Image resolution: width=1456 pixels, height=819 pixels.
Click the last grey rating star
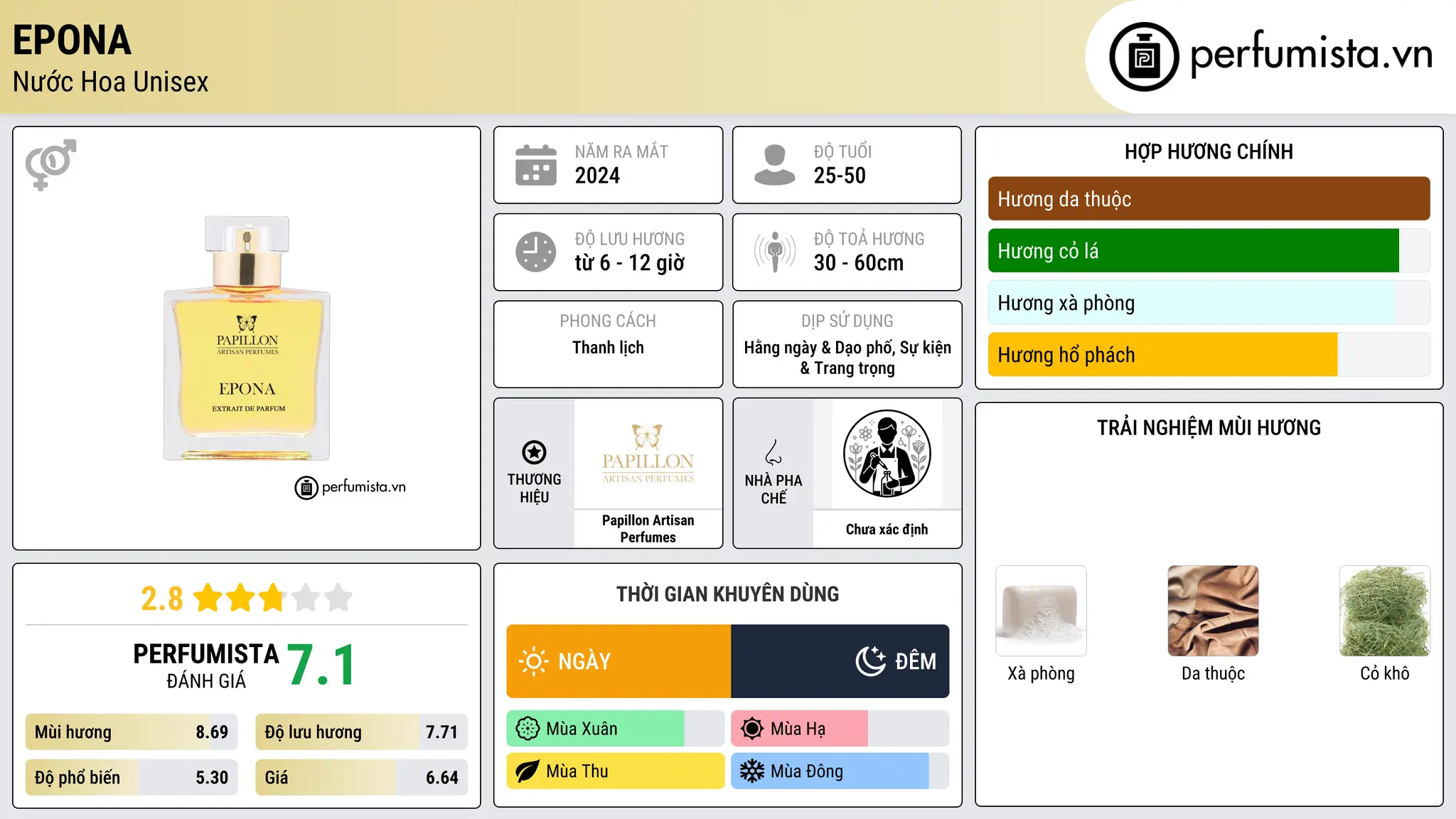(x=338, y=598)
